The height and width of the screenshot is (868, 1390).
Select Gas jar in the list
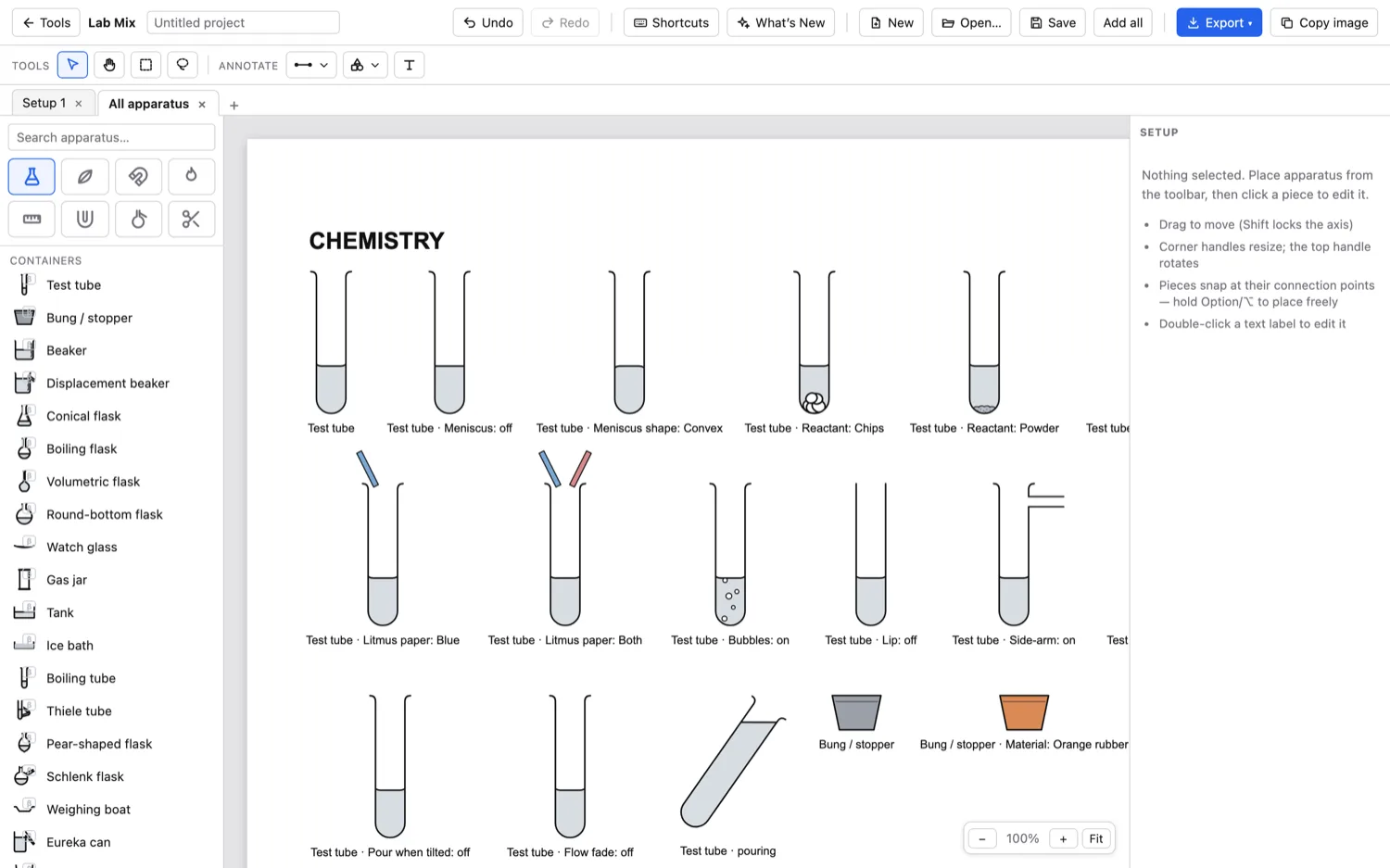click(111, 580)
